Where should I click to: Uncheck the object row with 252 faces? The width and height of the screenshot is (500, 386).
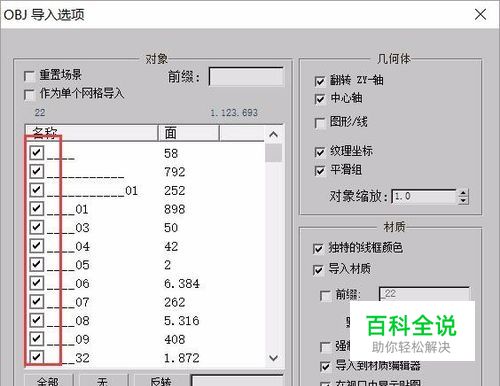(x=37, y=190)
